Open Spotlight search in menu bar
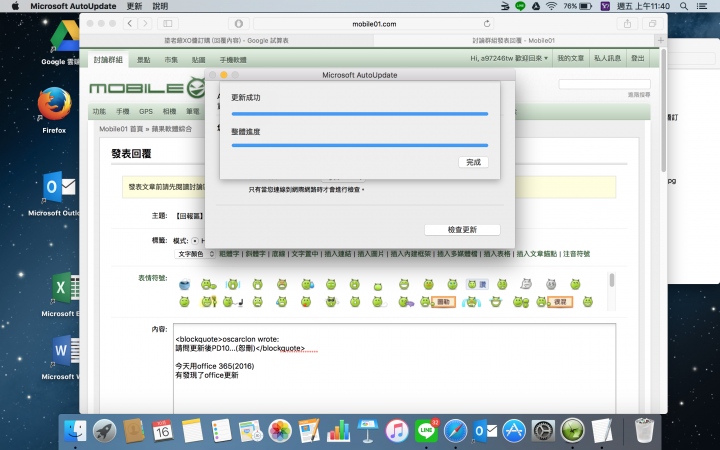The width and height of the screenshot is (720, 450). click(684, 6)
